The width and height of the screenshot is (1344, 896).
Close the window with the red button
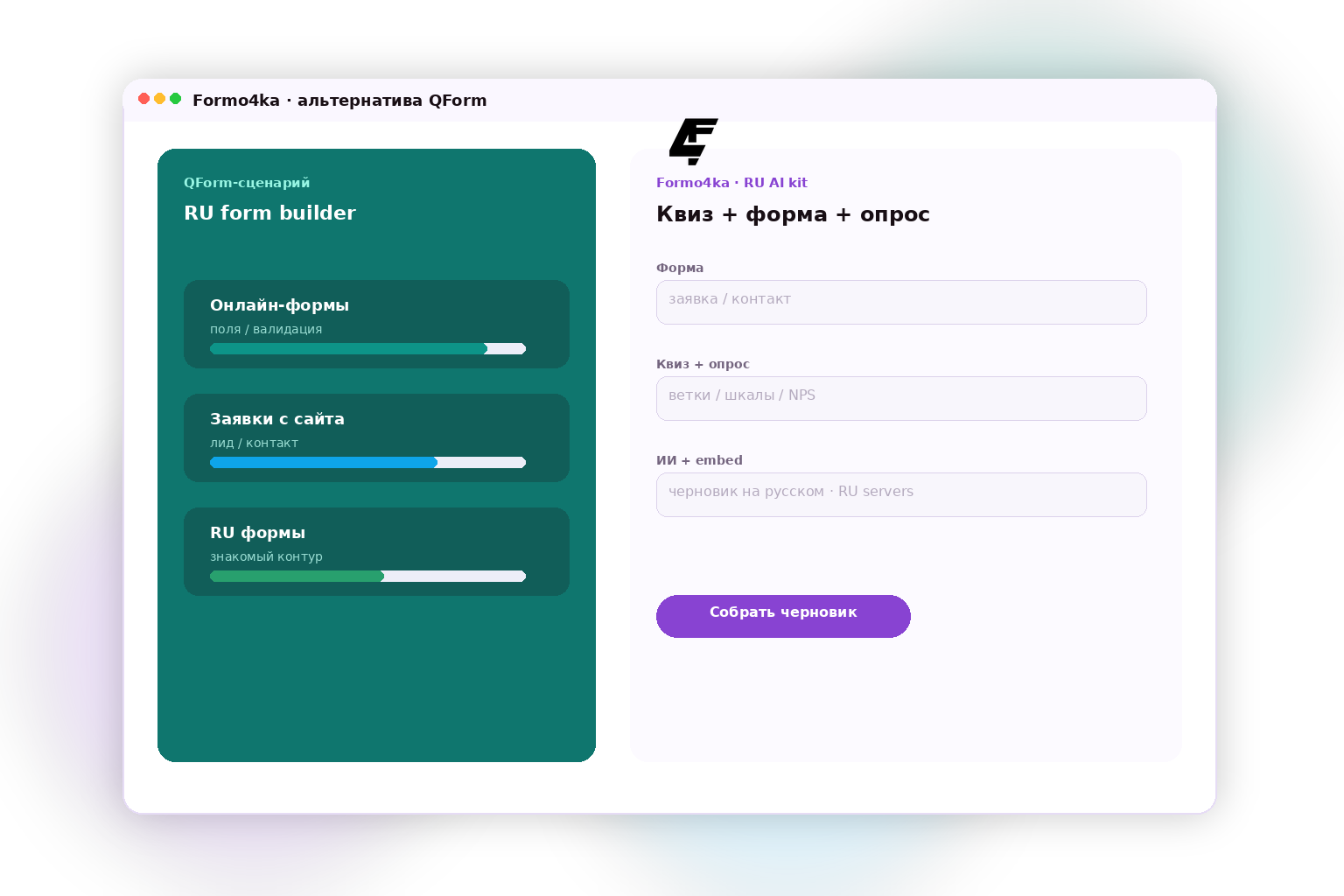tap(143, 99)
